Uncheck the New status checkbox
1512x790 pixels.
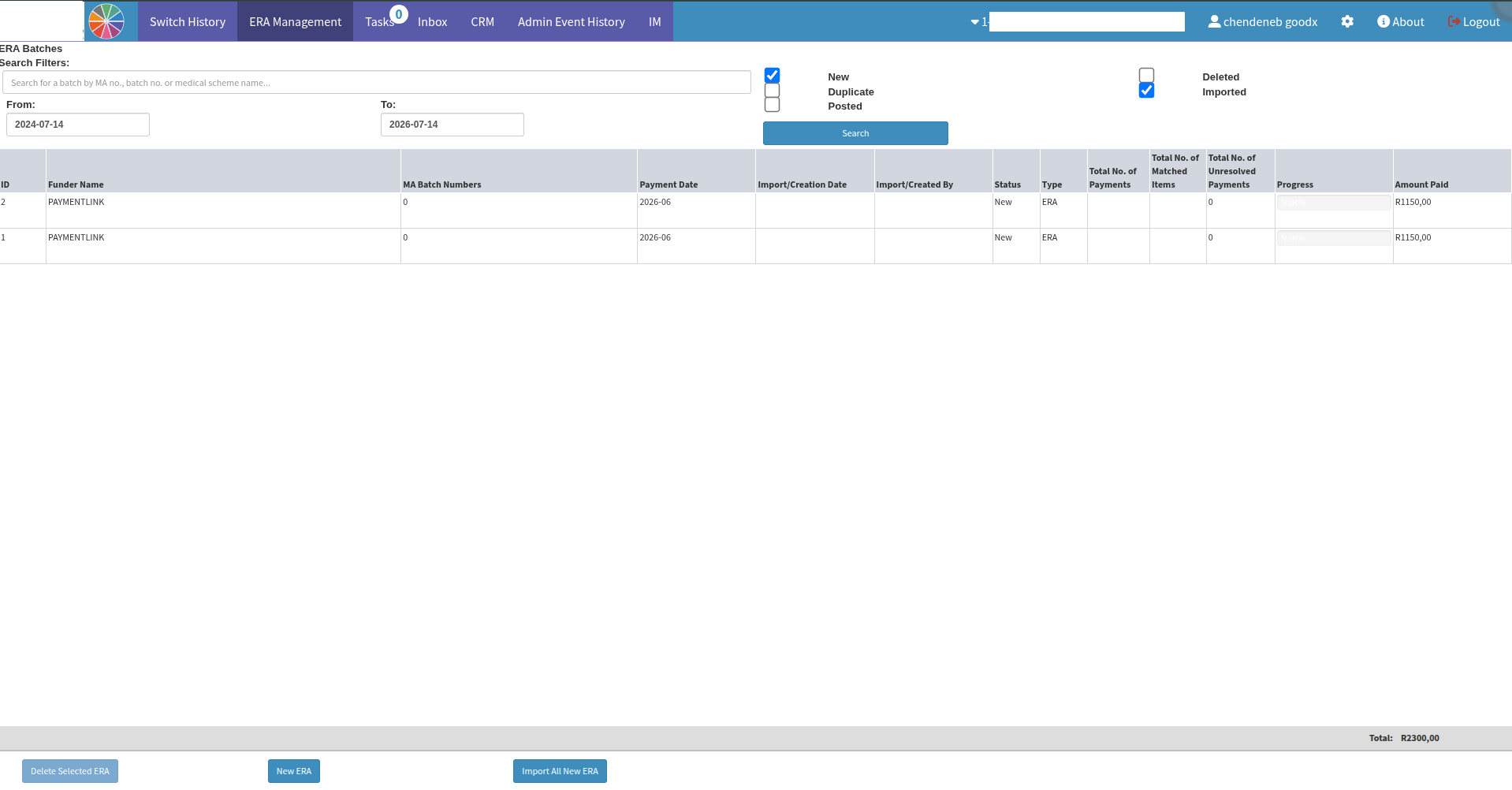coord(773,76)
